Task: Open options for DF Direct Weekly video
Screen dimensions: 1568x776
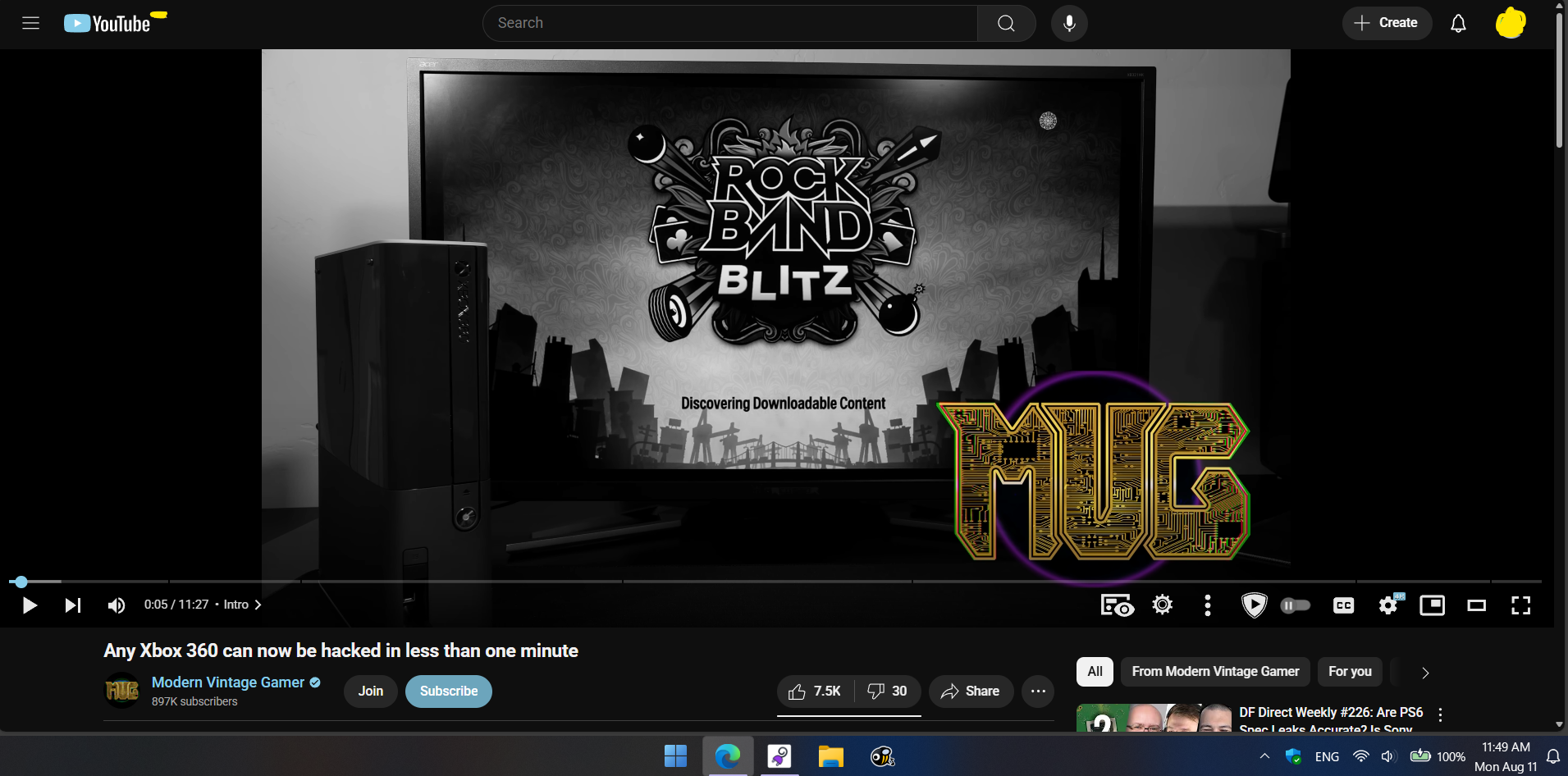Action: pyautogui.click(x=1440, y=714)
